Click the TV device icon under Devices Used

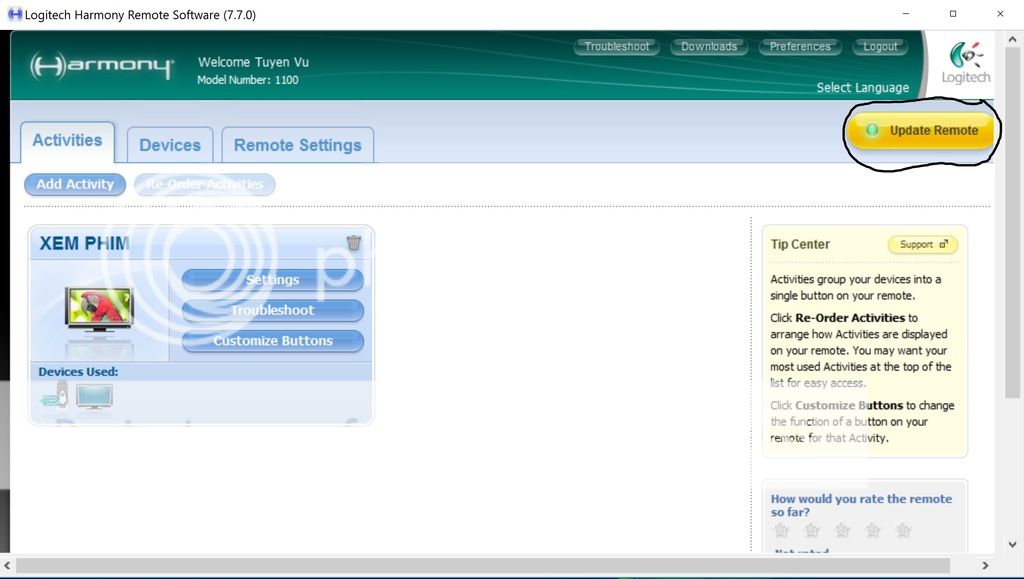(95, 397)
